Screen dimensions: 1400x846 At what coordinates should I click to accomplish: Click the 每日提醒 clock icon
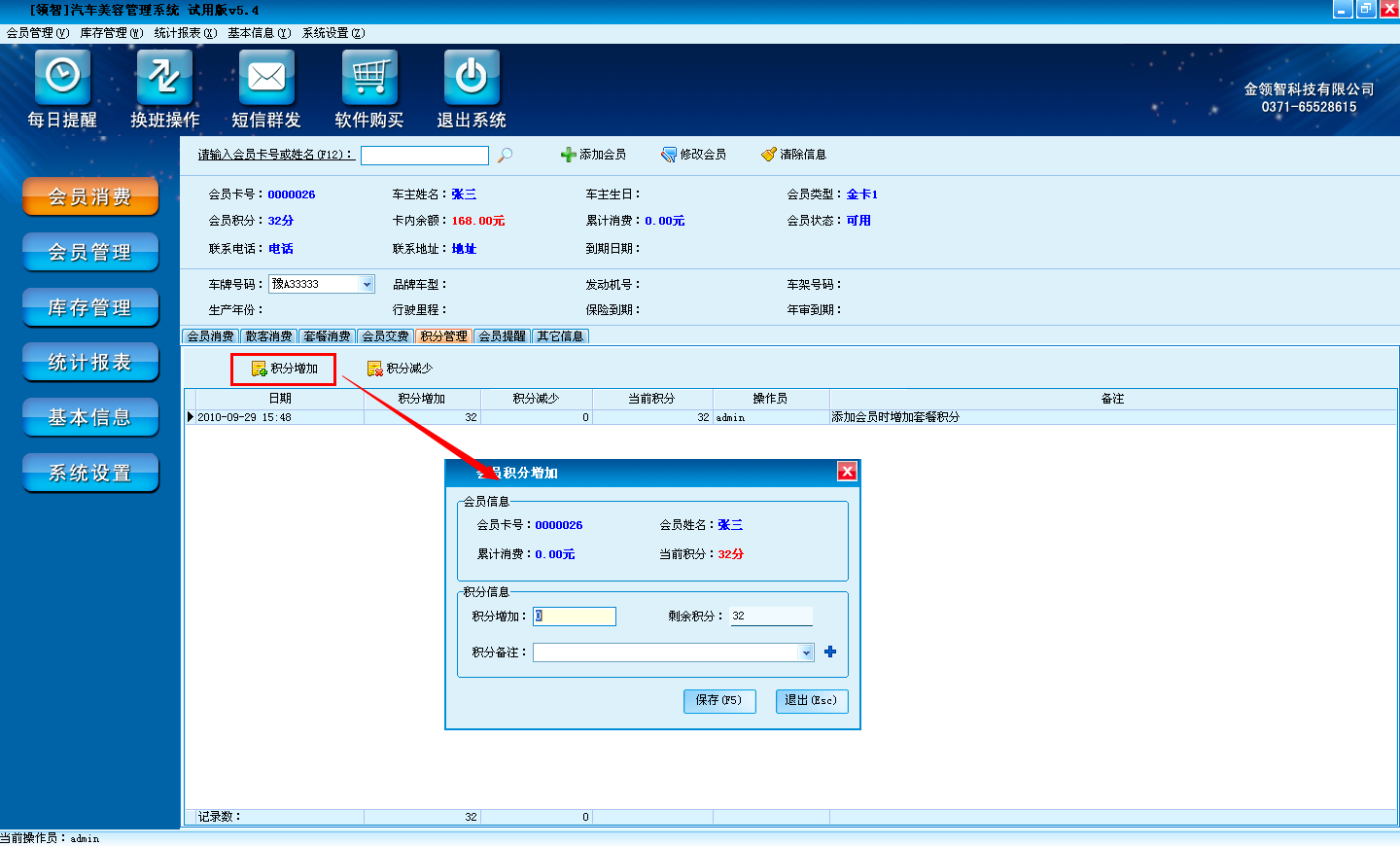[x=62, y=77]
